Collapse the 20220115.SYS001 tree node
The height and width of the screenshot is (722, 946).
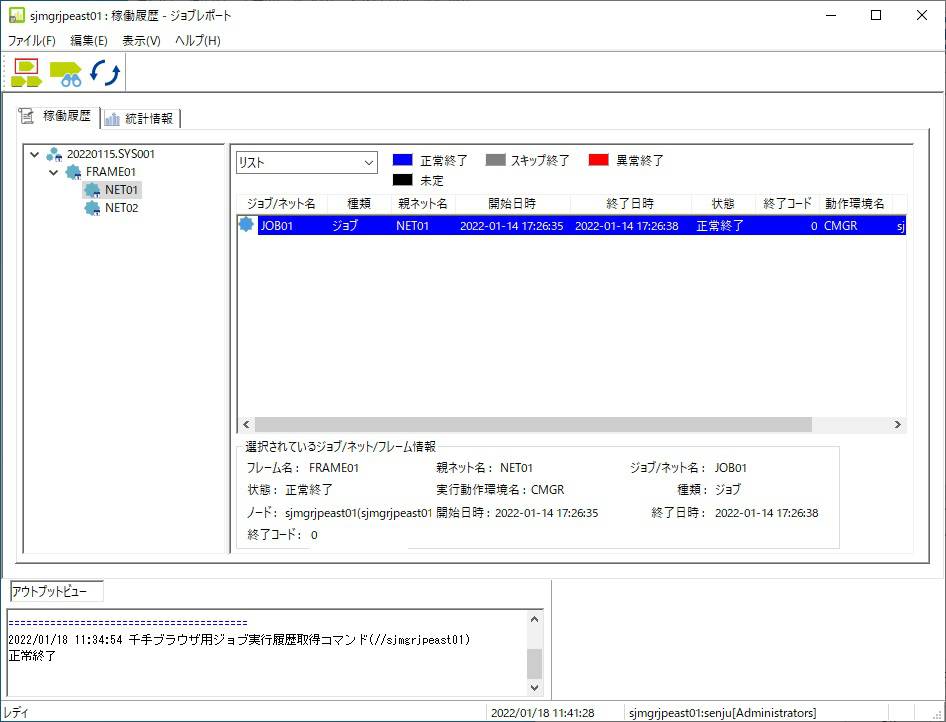pos(34,154)
